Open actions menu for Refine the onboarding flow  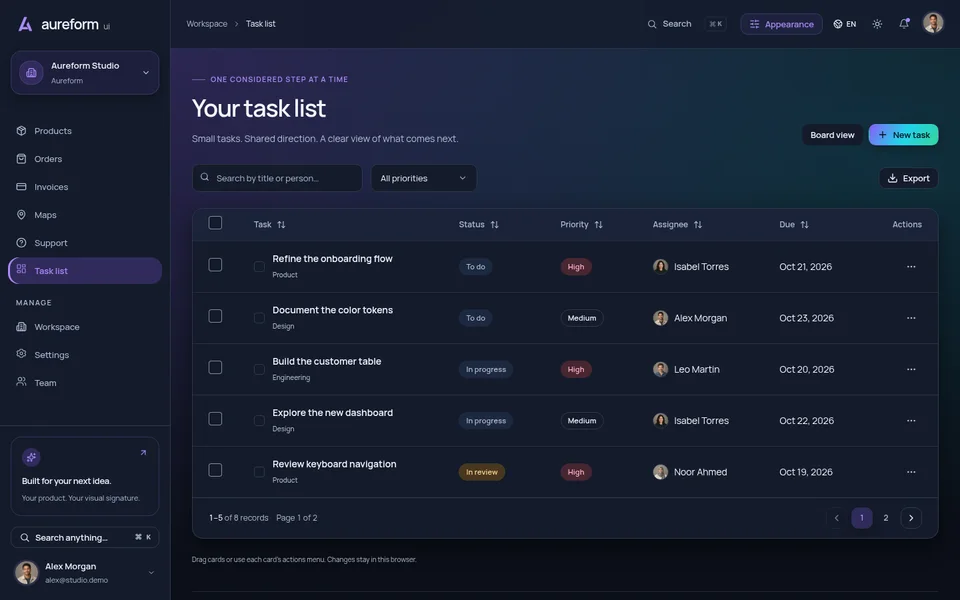tap(911, 267)
